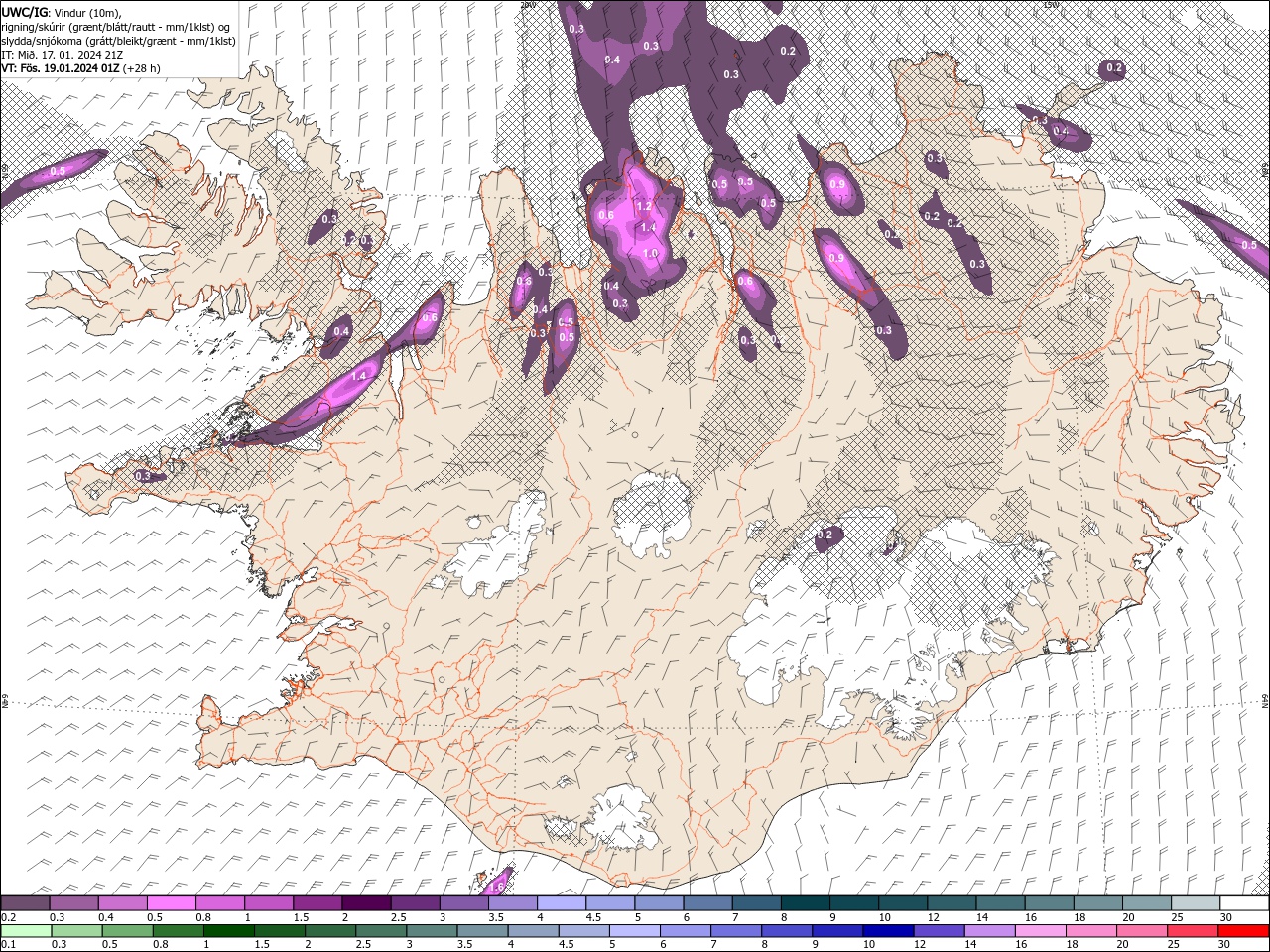Click the 25 label in the upper legend row
Viewport: 1270px width, 952px height.
[x=1177, y=917]
